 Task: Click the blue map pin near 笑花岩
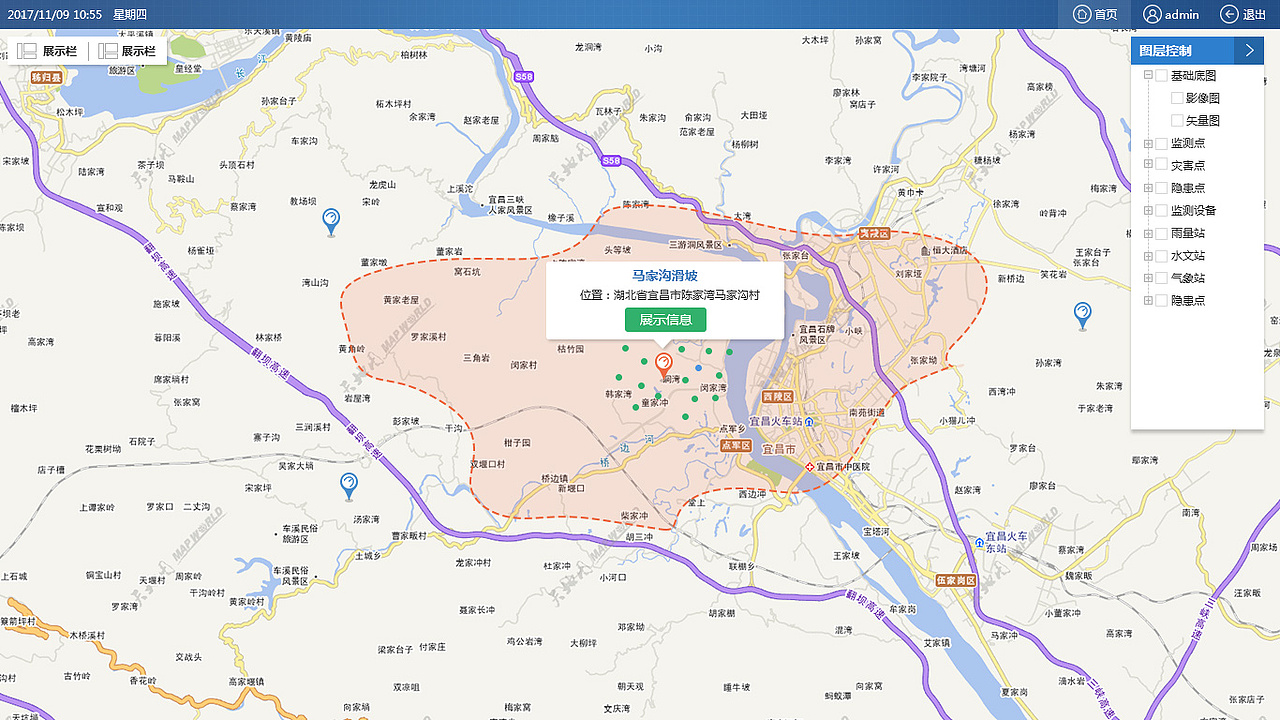click(1082, 316)
